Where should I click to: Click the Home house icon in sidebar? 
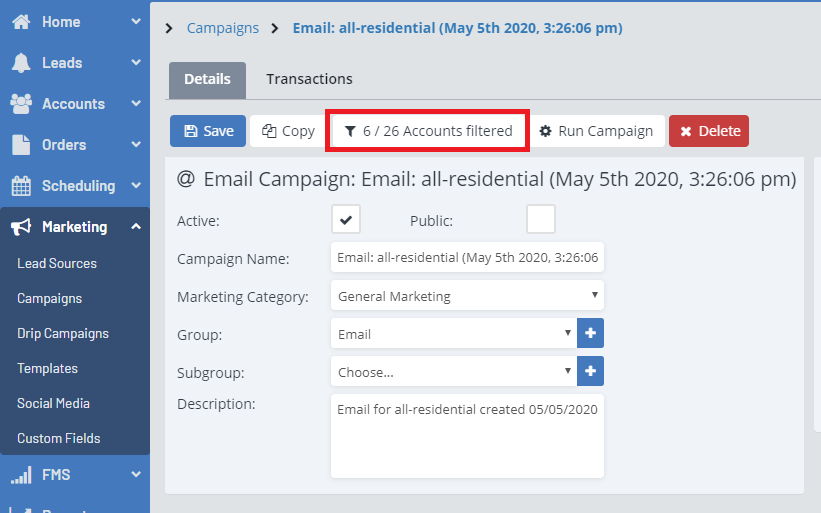tap(21, 22)
